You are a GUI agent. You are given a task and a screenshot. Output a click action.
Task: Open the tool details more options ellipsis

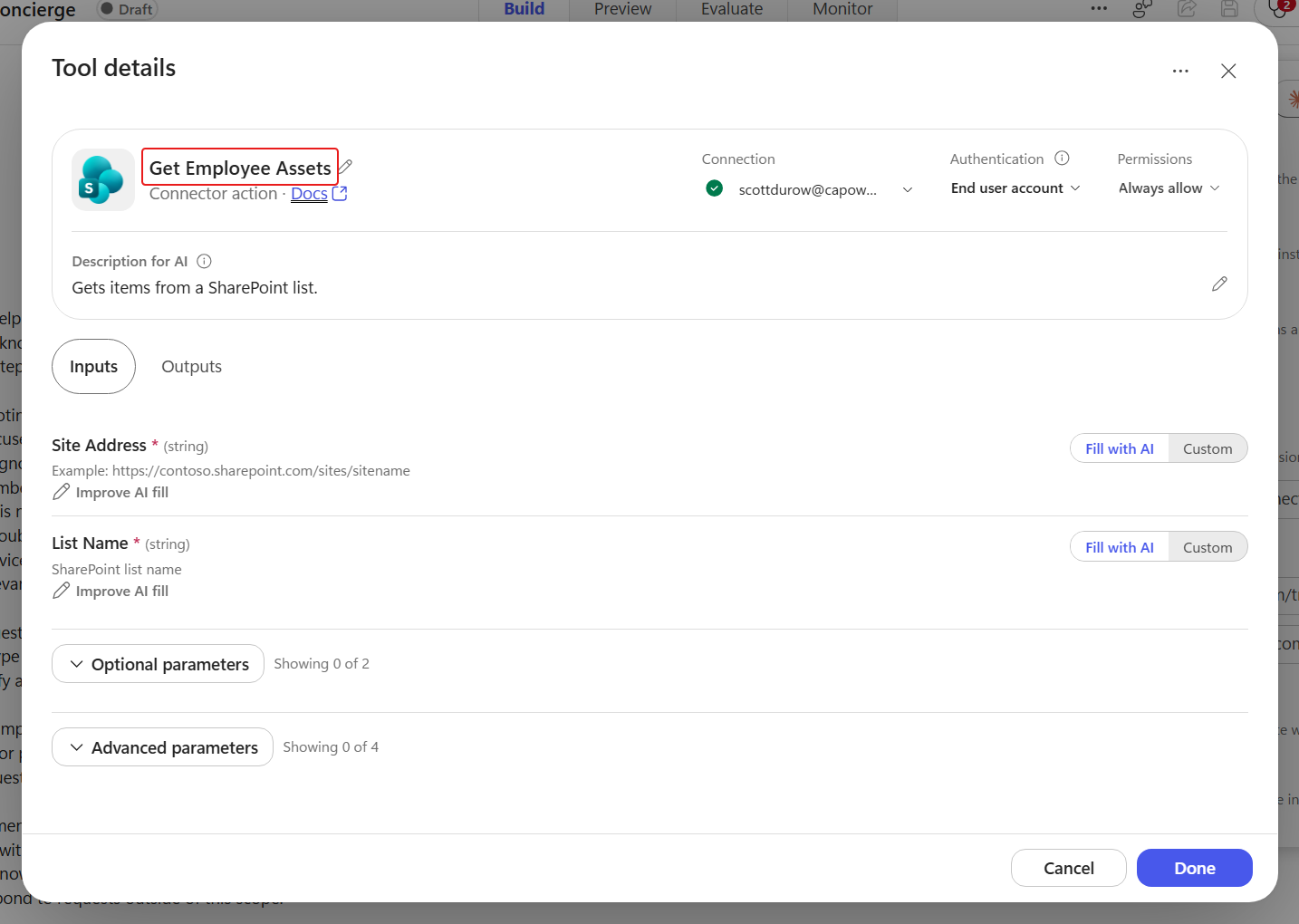click(x=1180, y=71)
